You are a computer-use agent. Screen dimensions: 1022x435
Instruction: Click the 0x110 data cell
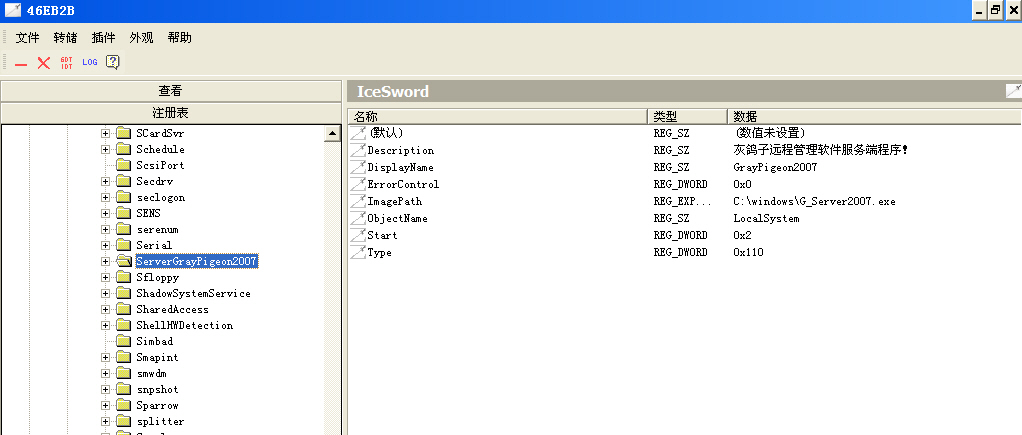(748, 252)
